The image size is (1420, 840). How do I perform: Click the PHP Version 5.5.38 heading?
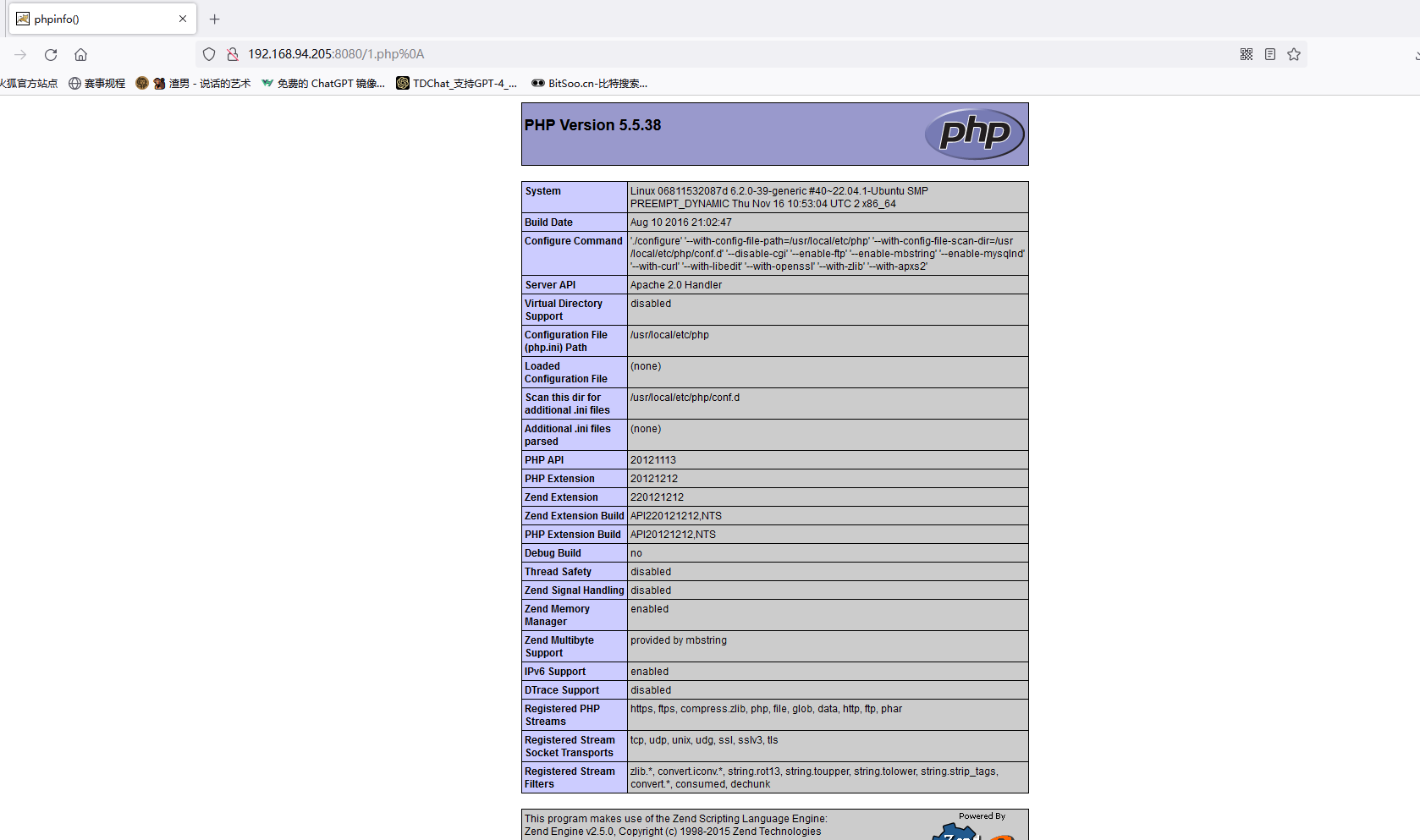click(x=592, y=125)
